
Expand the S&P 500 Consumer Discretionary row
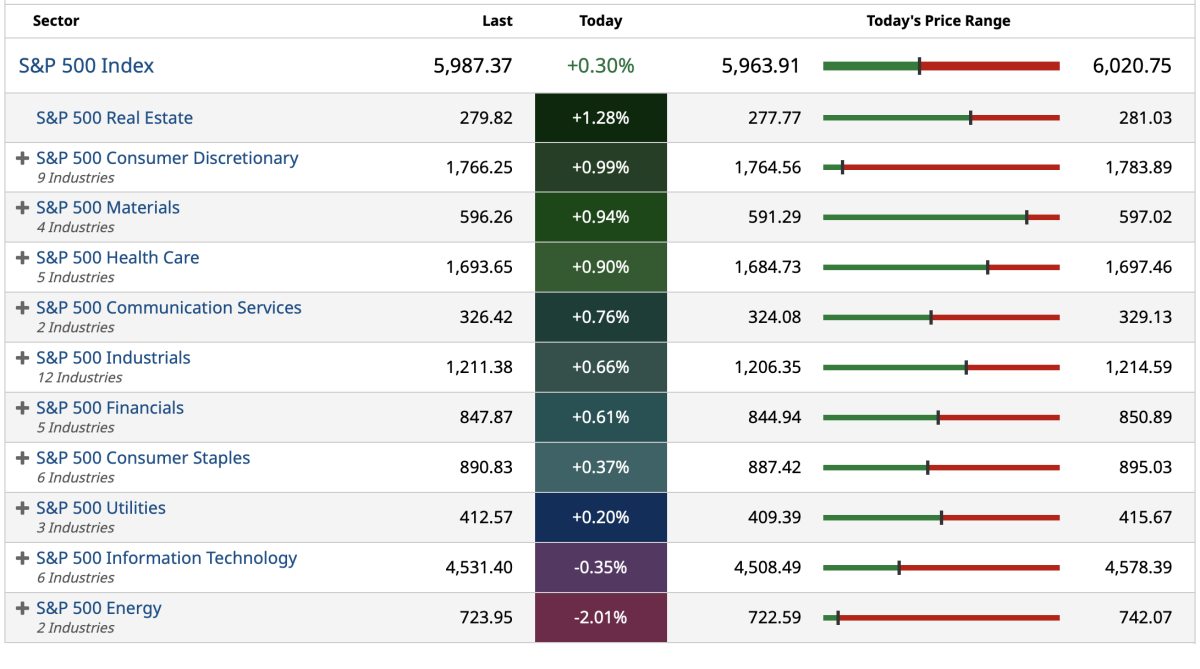[x=23, y=158]
